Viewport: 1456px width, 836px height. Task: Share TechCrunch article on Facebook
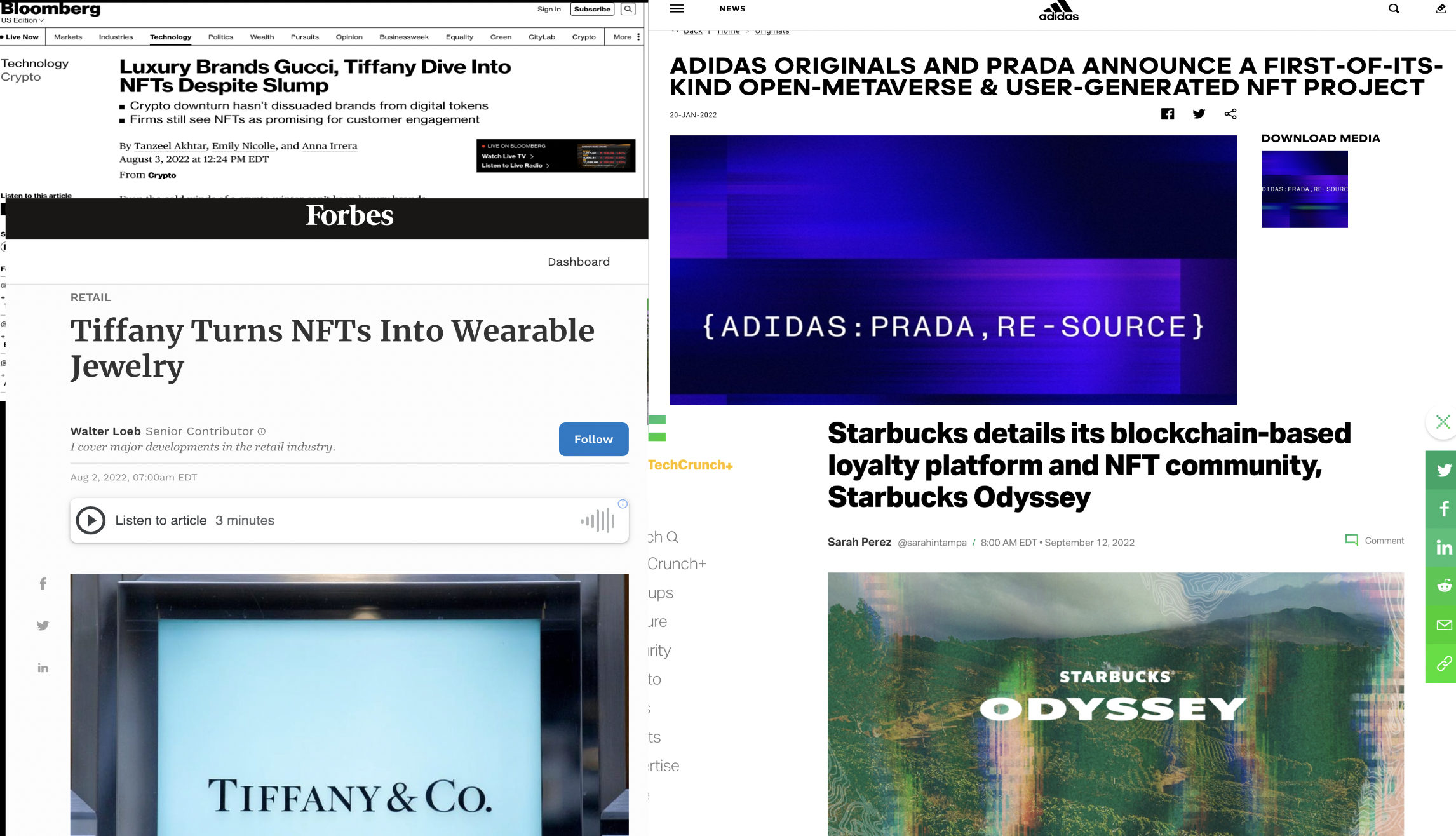pyautogui.click(x=1443, y=509)
